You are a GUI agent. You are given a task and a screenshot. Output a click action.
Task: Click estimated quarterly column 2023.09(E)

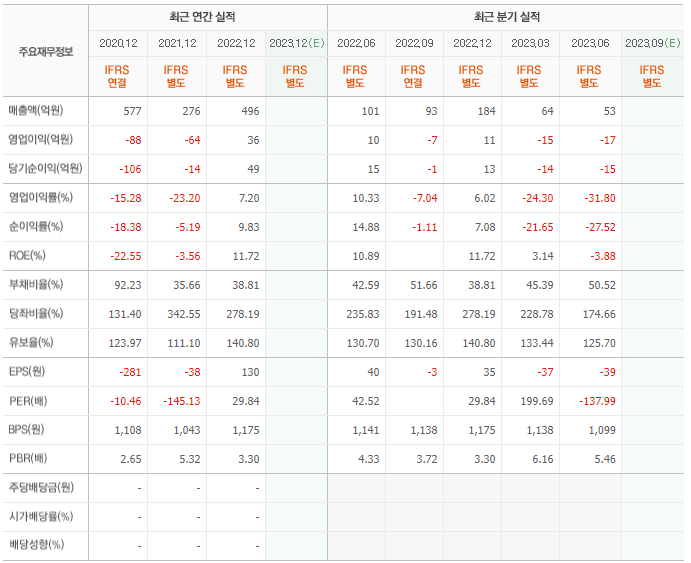[653, 43]
